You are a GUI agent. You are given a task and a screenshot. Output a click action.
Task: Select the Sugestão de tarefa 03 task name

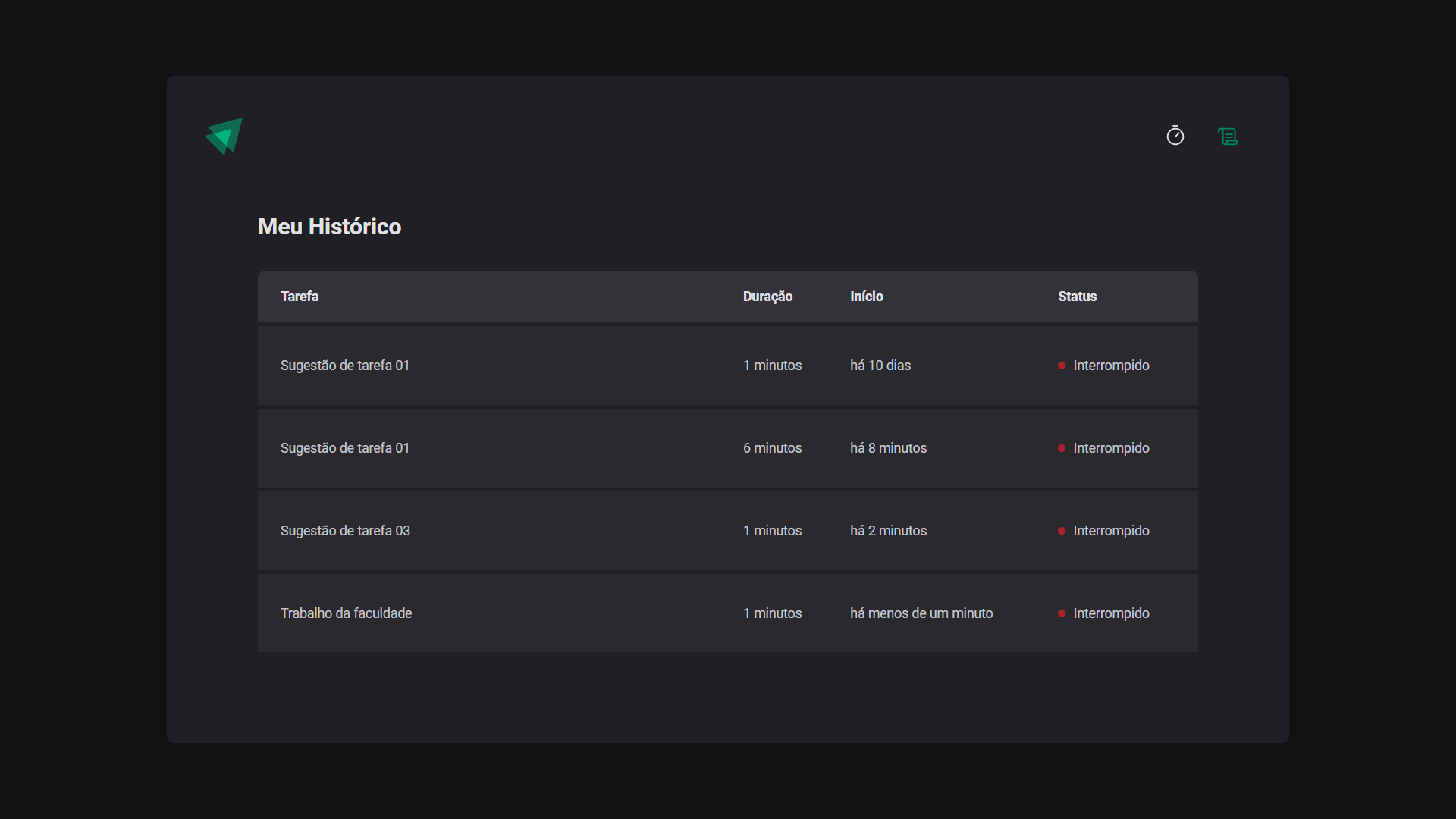(x=345, y=531)
